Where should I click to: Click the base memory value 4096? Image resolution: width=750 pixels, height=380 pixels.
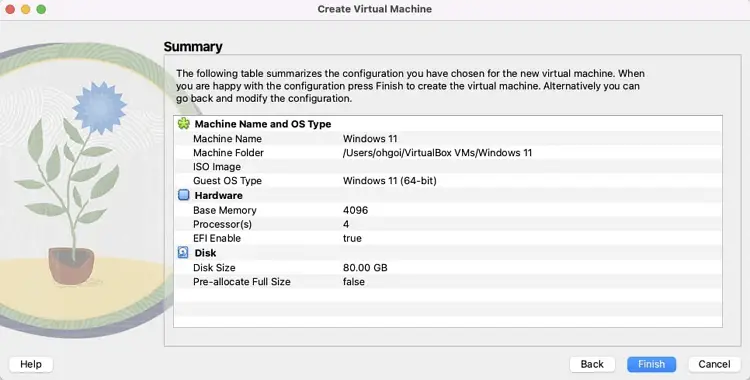coord(355,210)
